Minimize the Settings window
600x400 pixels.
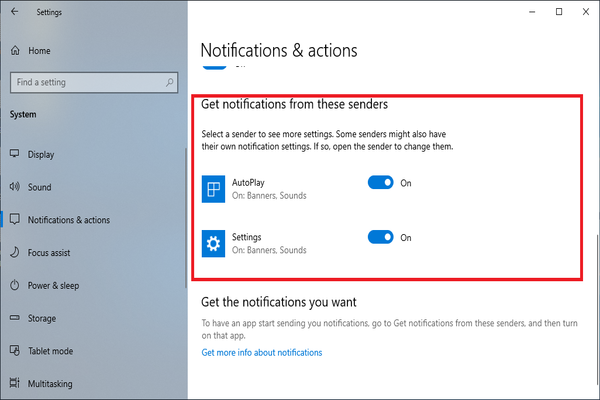(532, 12)
